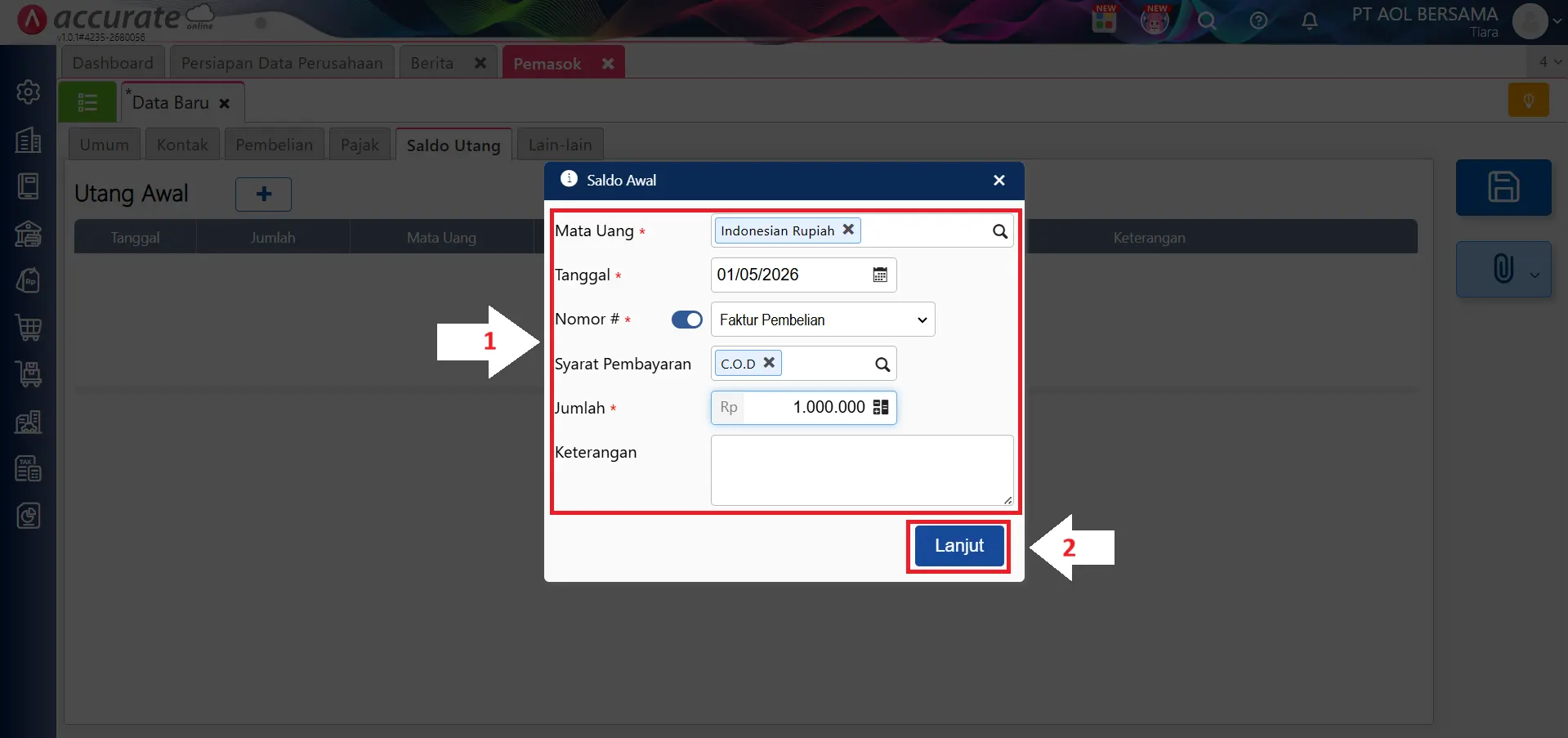Viewport: 1568px width, 738px height.
Task: Click the save disk button
Action: pos(1503,187)
